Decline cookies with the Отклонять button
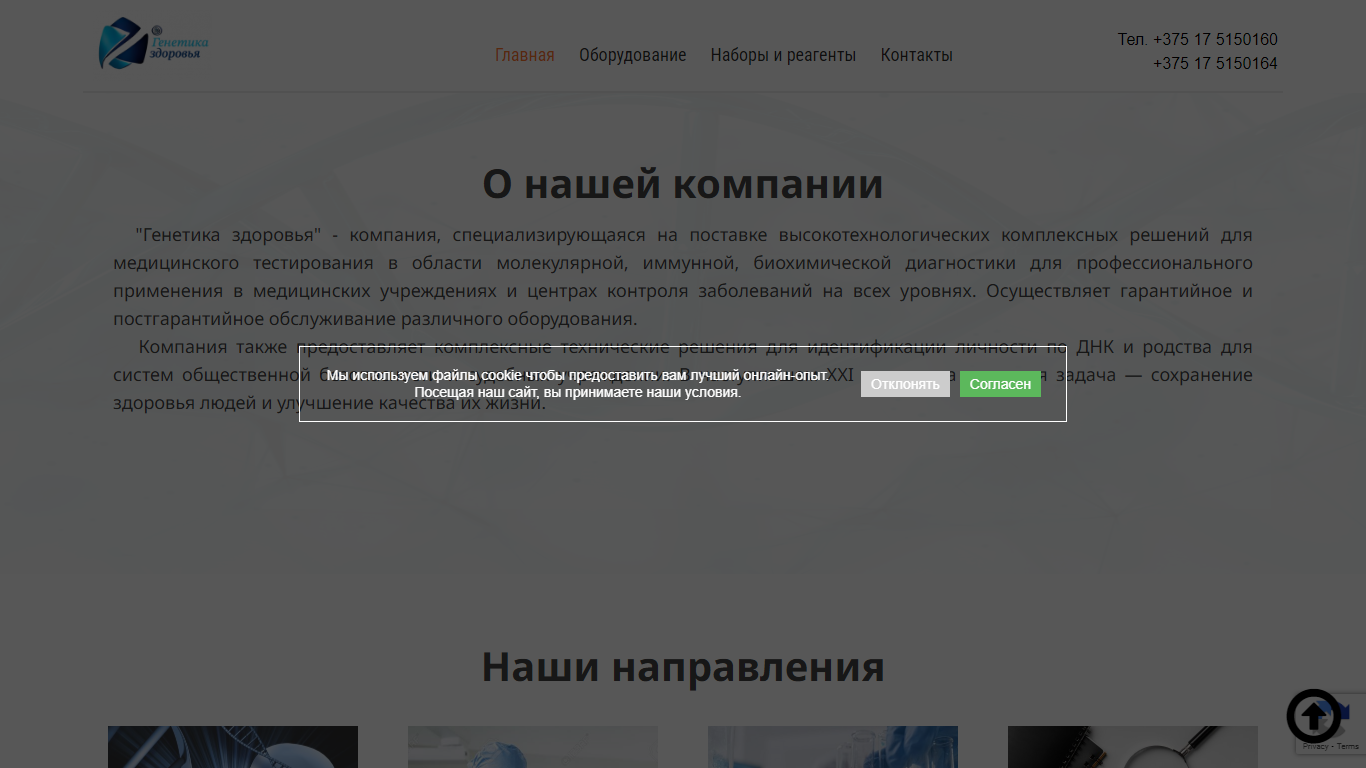Image resolution: width=1366 pixels, height=768 pixels. pos(905,384)
